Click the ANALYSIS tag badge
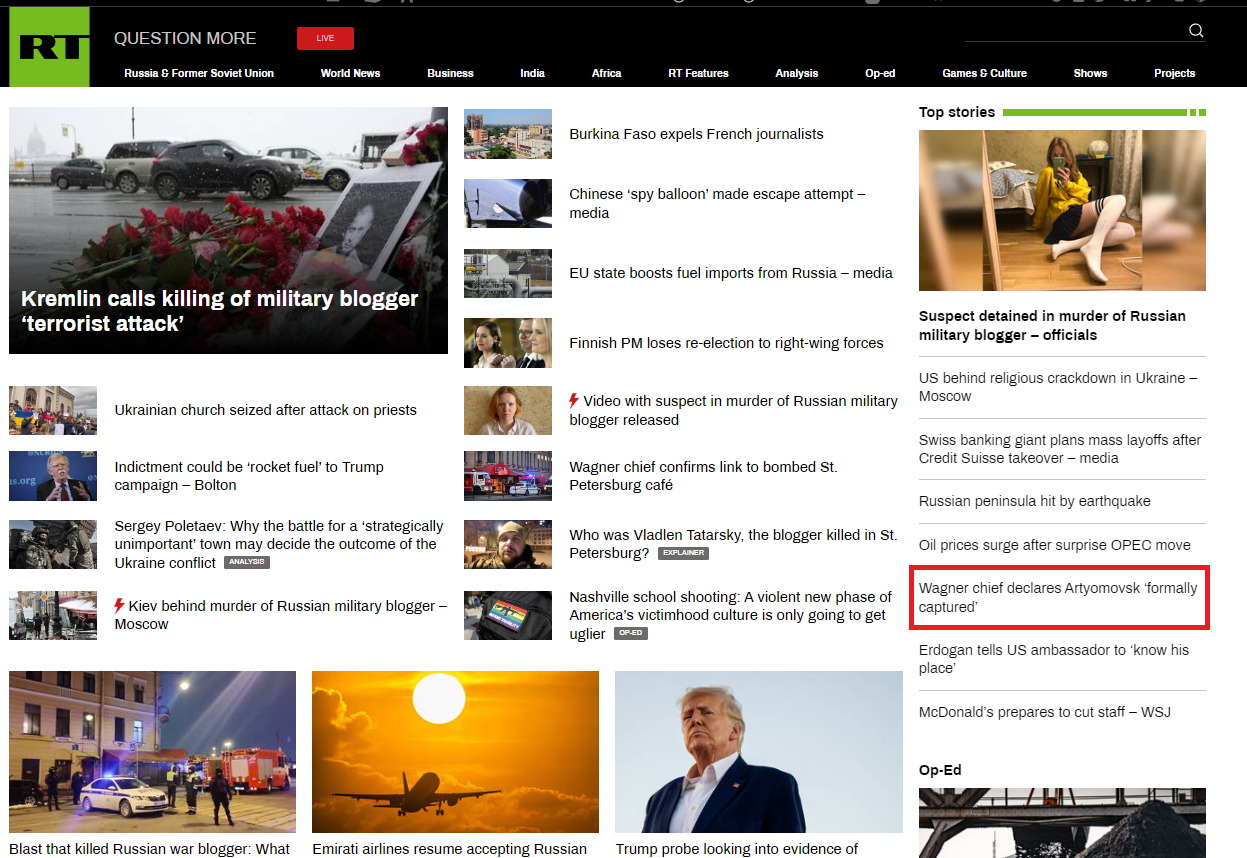The width and height of the screenshot is (1247, 858). 247,562
